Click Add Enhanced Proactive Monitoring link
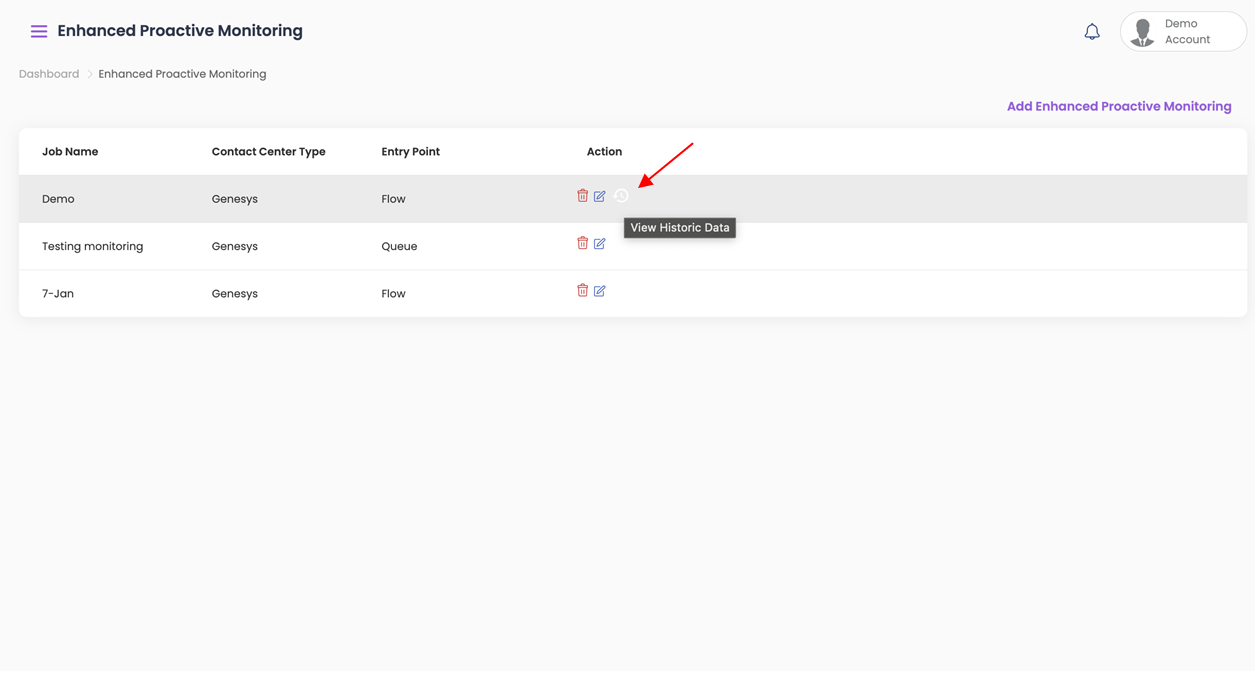The image size is (1257, 674). tap(1118, 107)
